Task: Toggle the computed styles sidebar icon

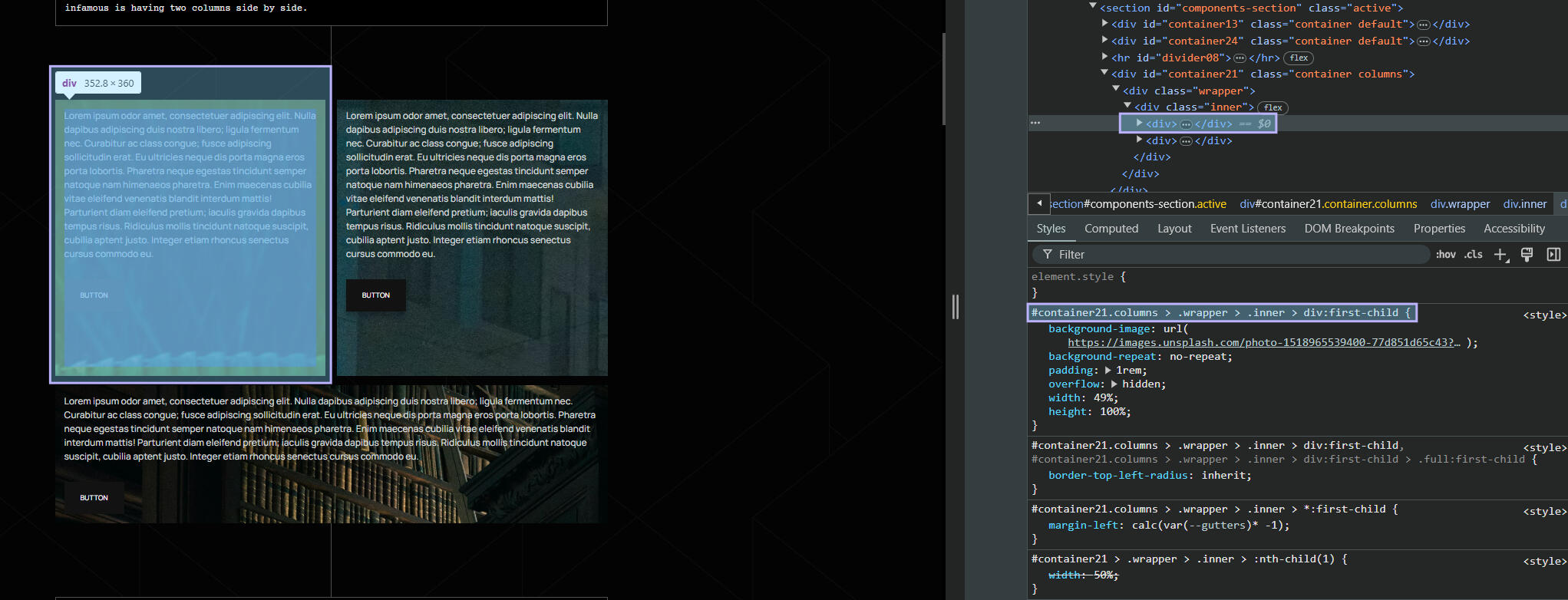Action: click(x=1553, y=255)
